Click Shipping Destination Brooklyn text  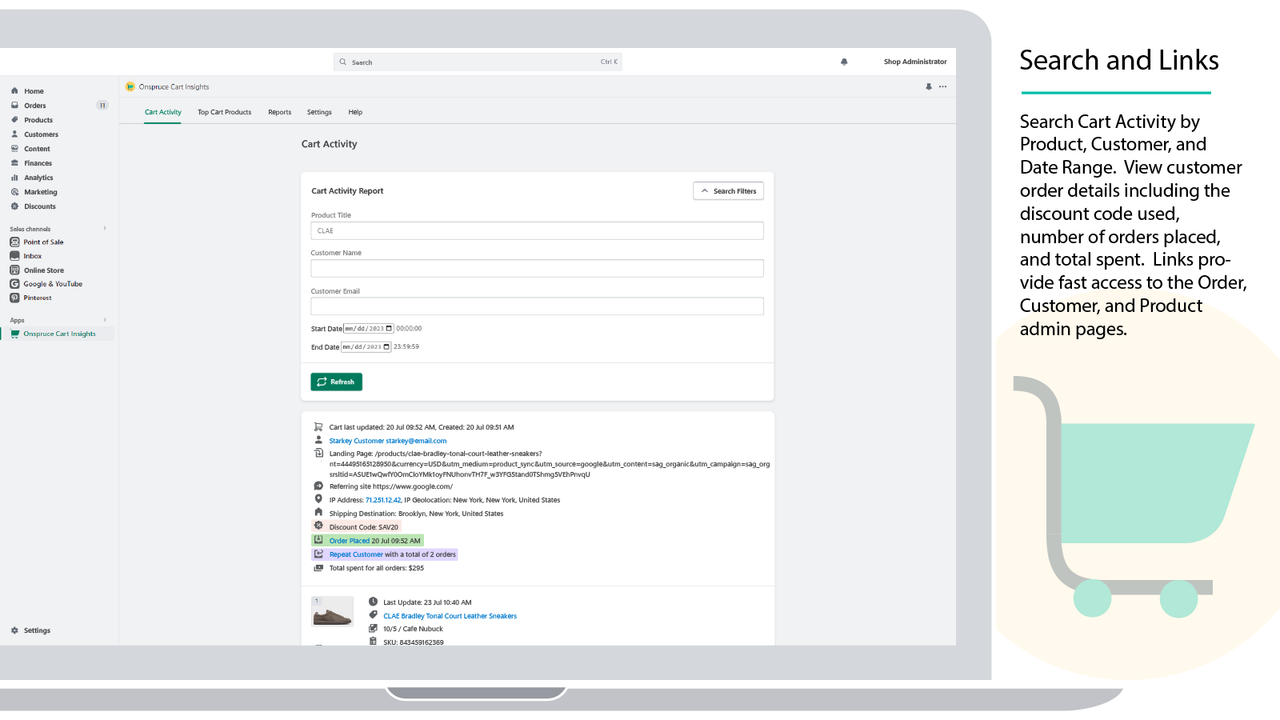click(416, 513)
